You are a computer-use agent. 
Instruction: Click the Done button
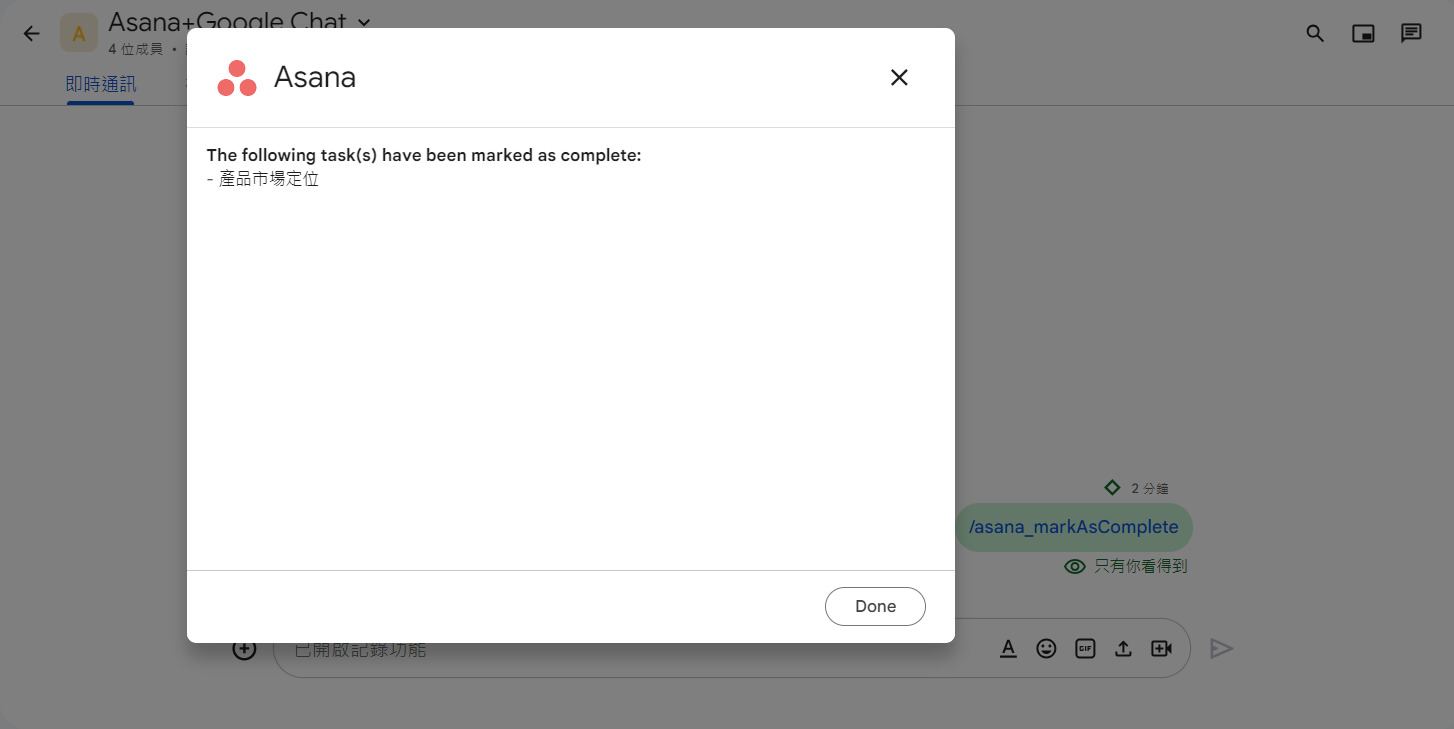[x=875, y=606]
